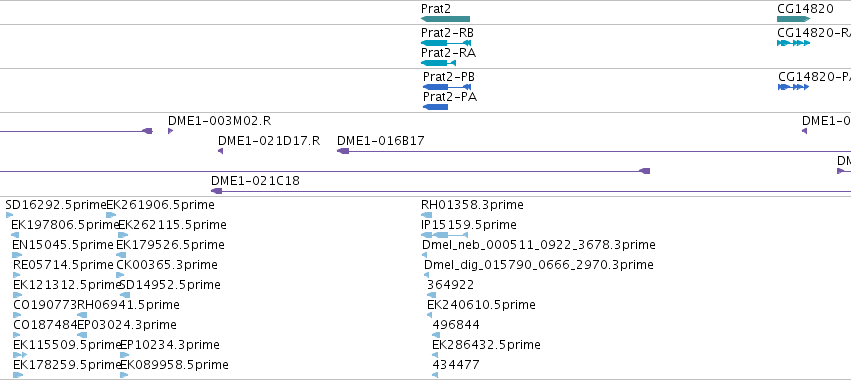Select the CG14820-RA transcript arrows
The height and width of the screenshot is (380, 851).
tap(793, 43)
